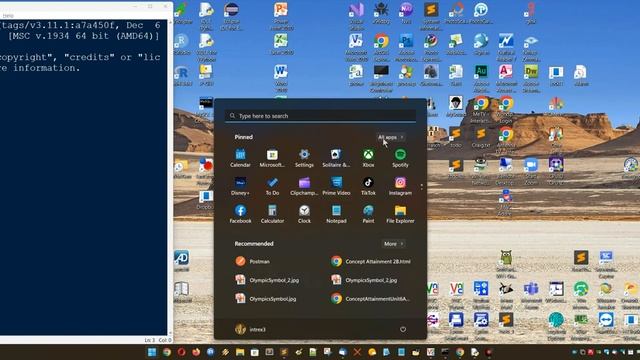
Task: Launch Clipchamp from the pinned apps
Action: (304, 187)
